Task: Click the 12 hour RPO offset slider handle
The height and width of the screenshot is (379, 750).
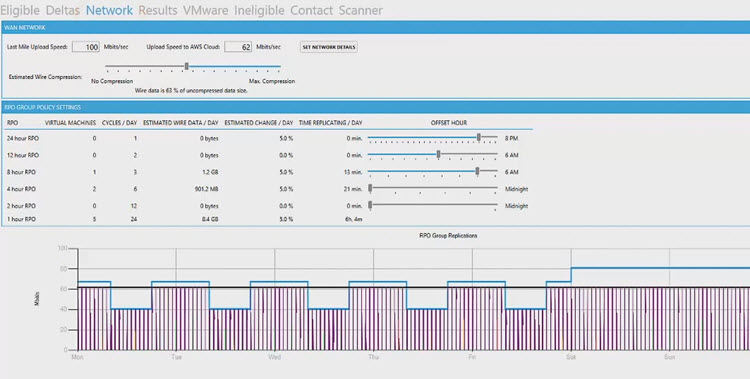Action: click(439, 154)
